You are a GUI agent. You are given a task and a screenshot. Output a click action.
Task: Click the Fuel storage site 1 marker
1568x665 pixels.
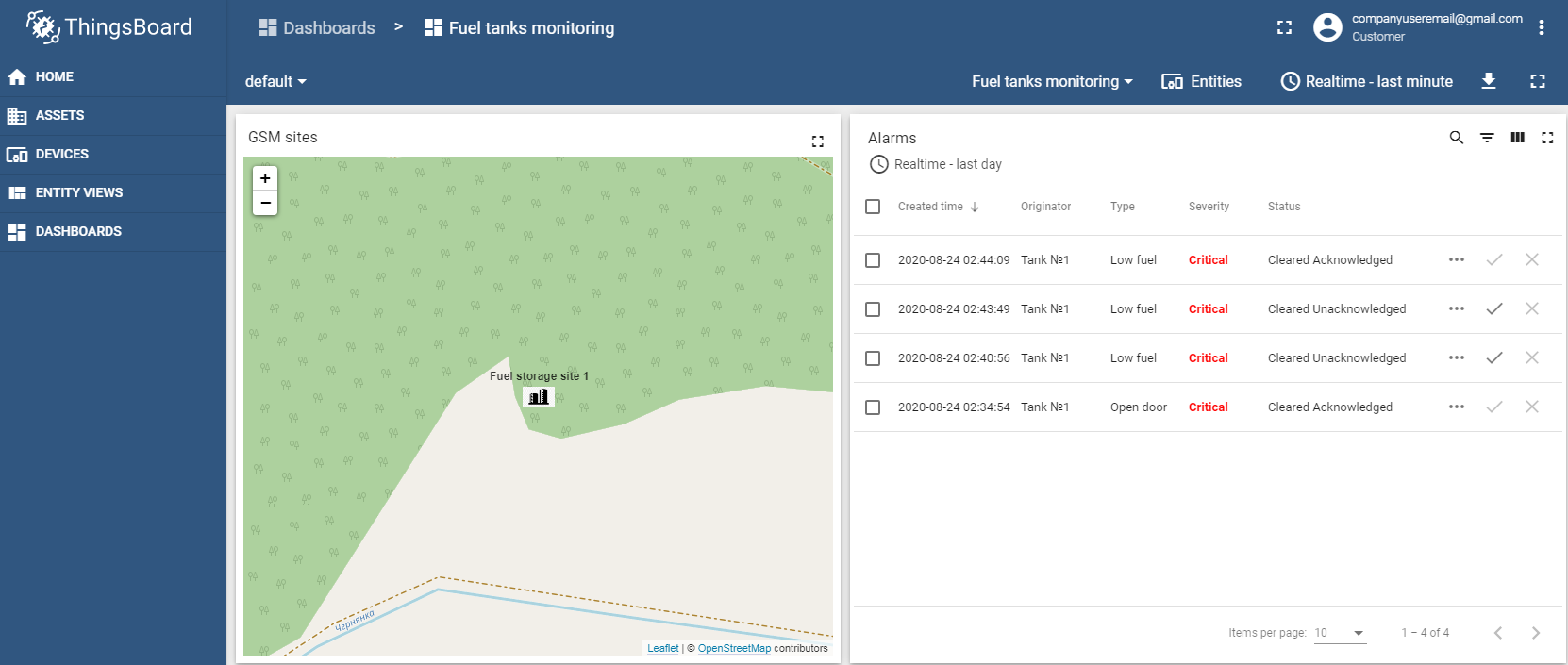[x=539, y=397]
